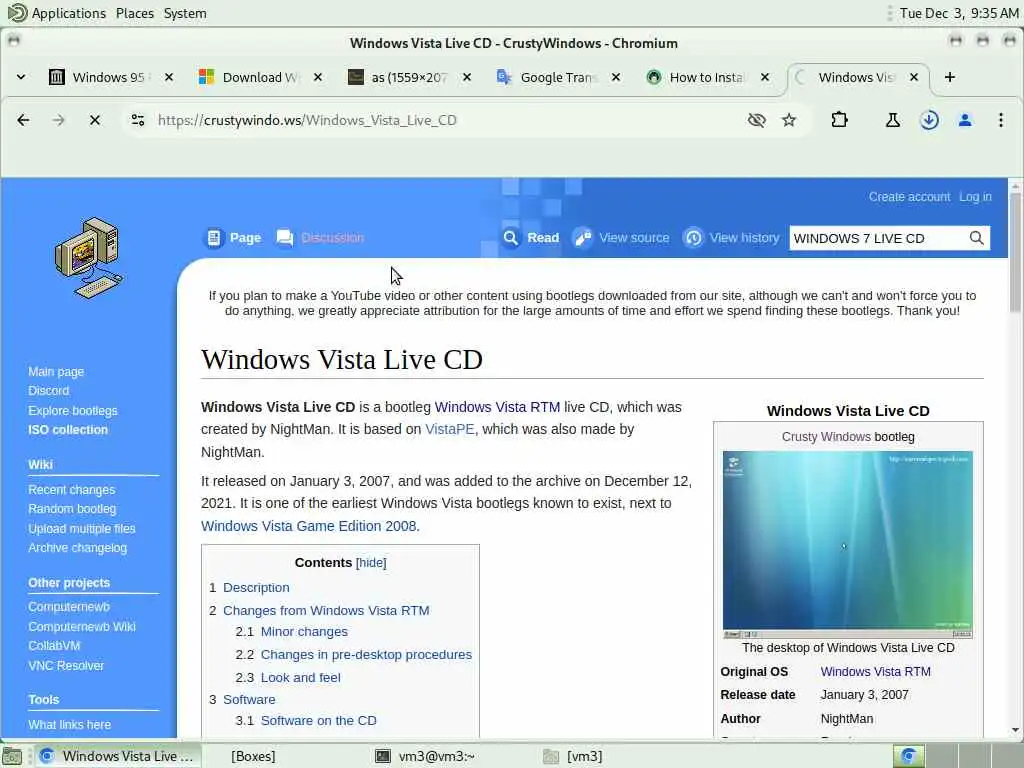
Task: Follow the VistaPE link
Action: [x=449, y=429]
